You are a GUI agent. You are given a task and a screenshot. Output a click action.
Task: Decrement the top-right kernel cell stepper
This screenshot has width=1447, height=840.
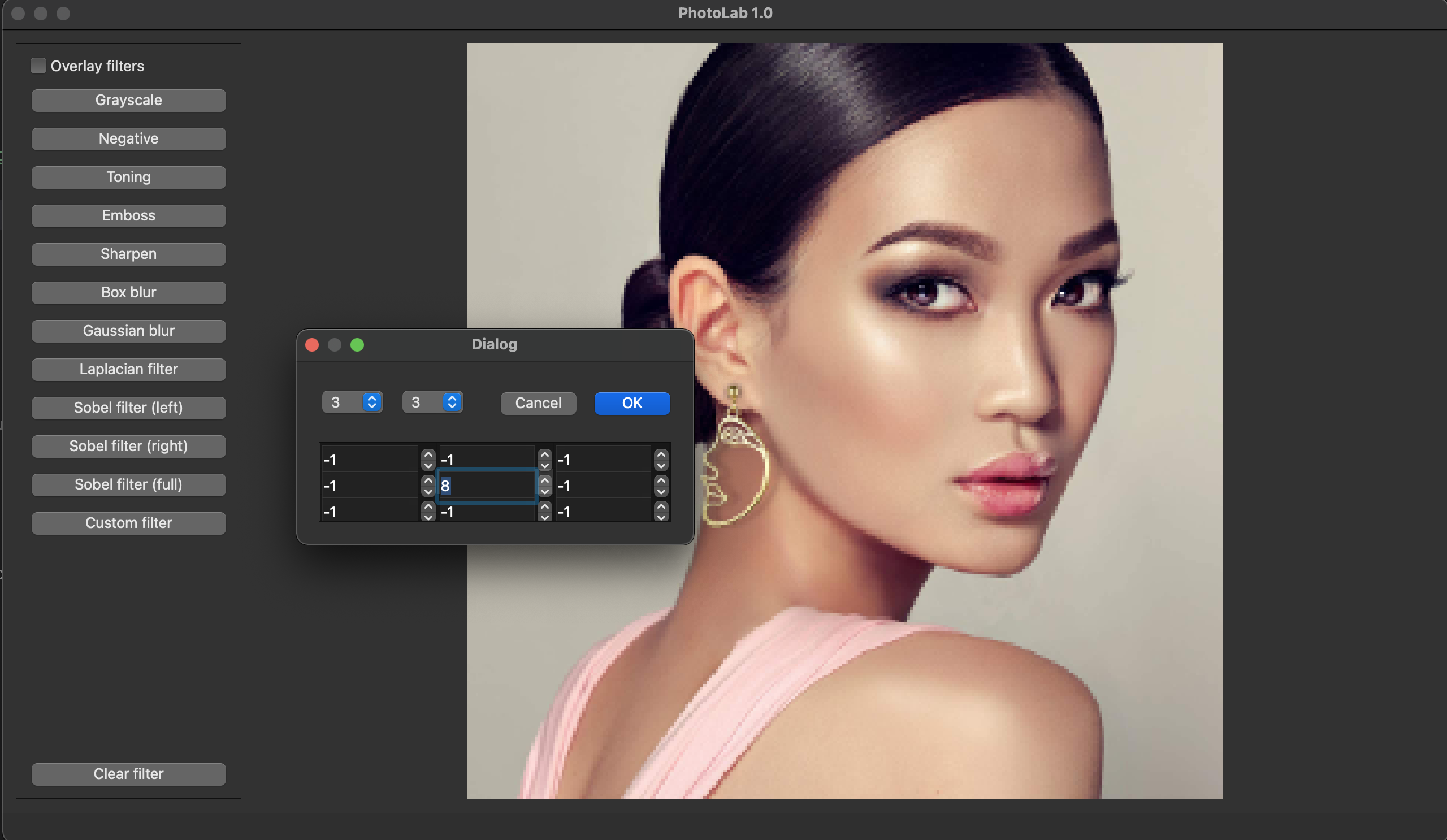(661, 466)
